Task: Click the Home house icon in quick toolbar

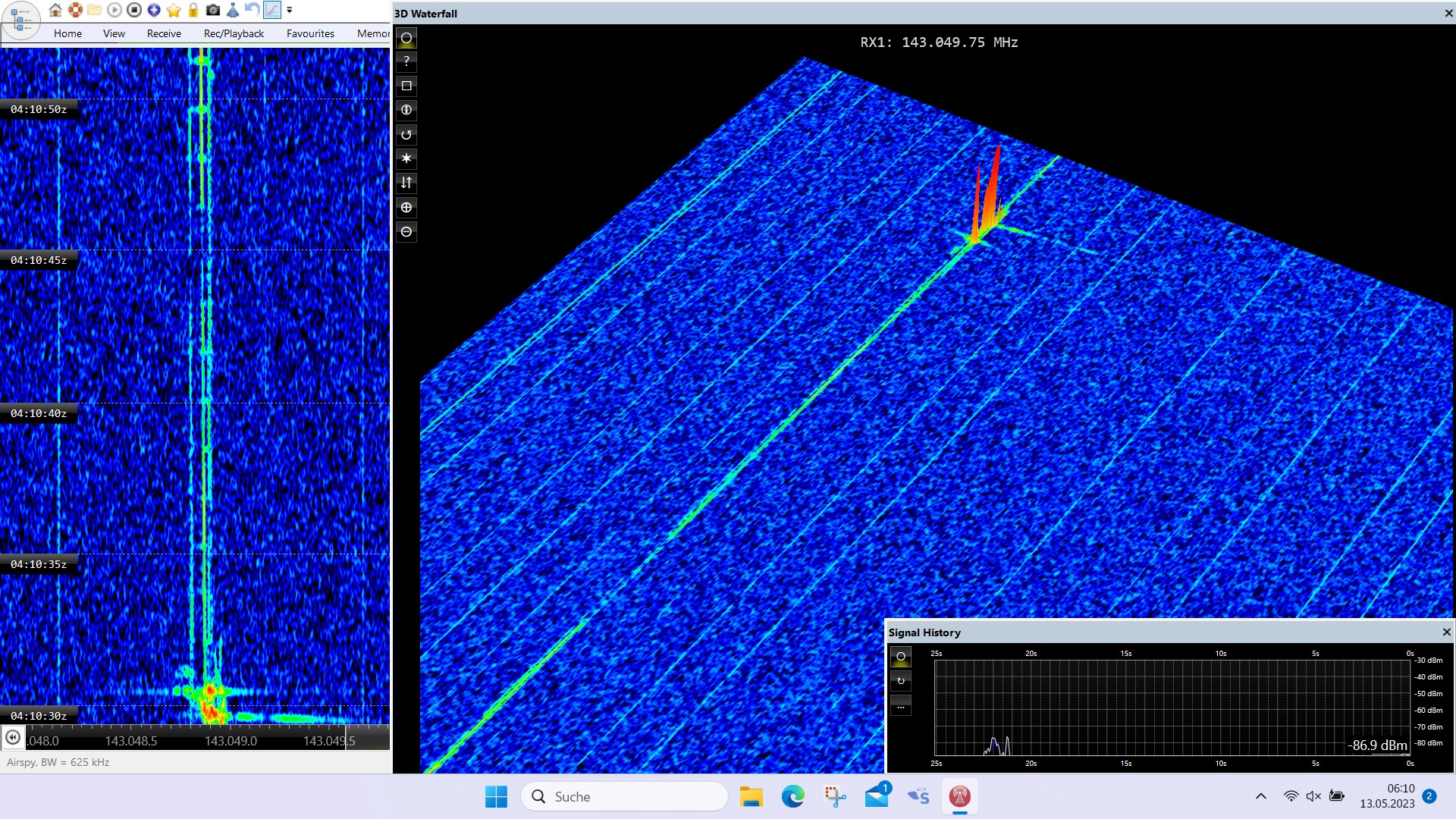Action: (x=55, y=10)
